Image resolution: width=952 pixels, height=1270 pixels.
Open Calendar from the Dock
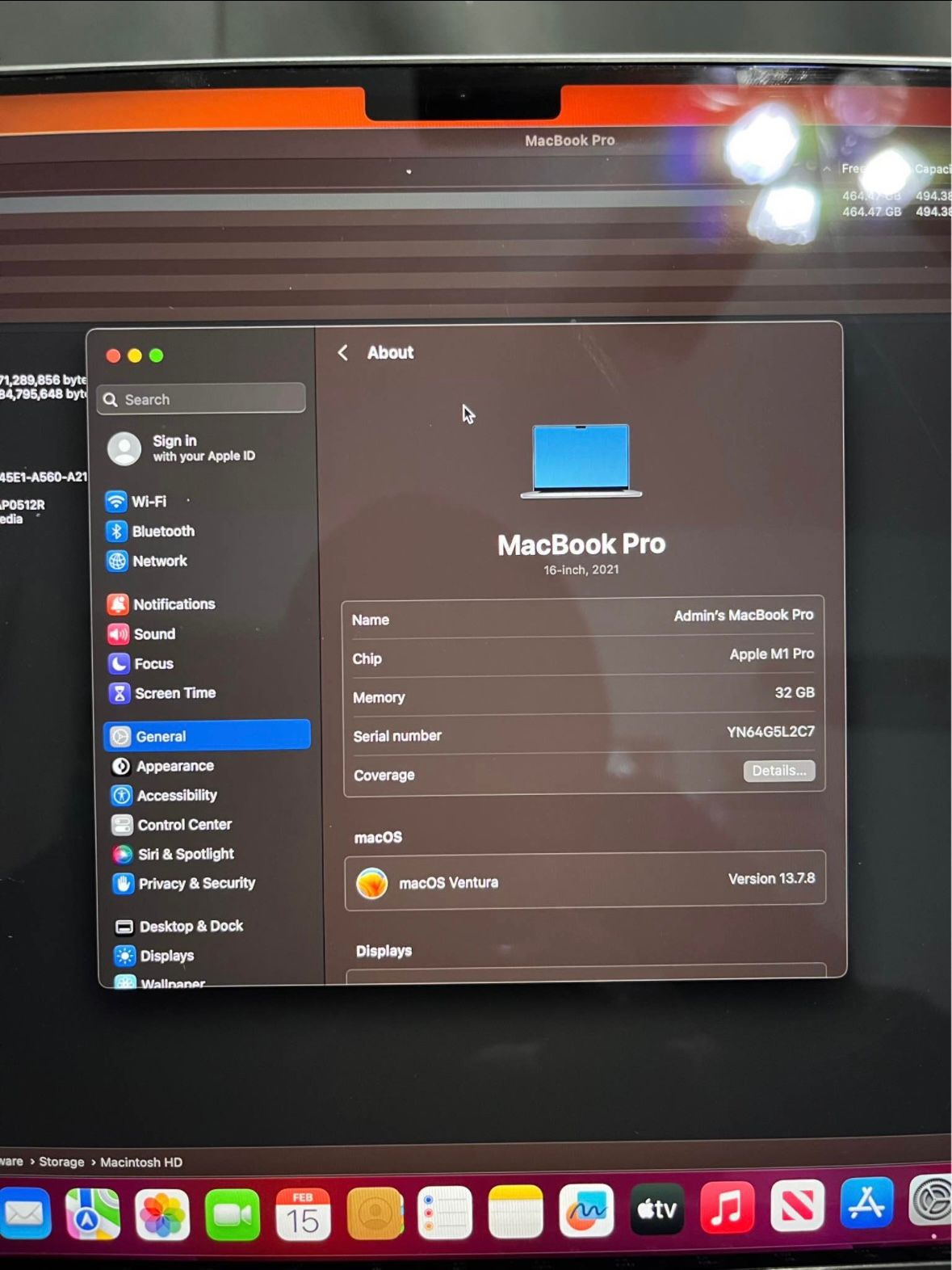coord(303,1213)
